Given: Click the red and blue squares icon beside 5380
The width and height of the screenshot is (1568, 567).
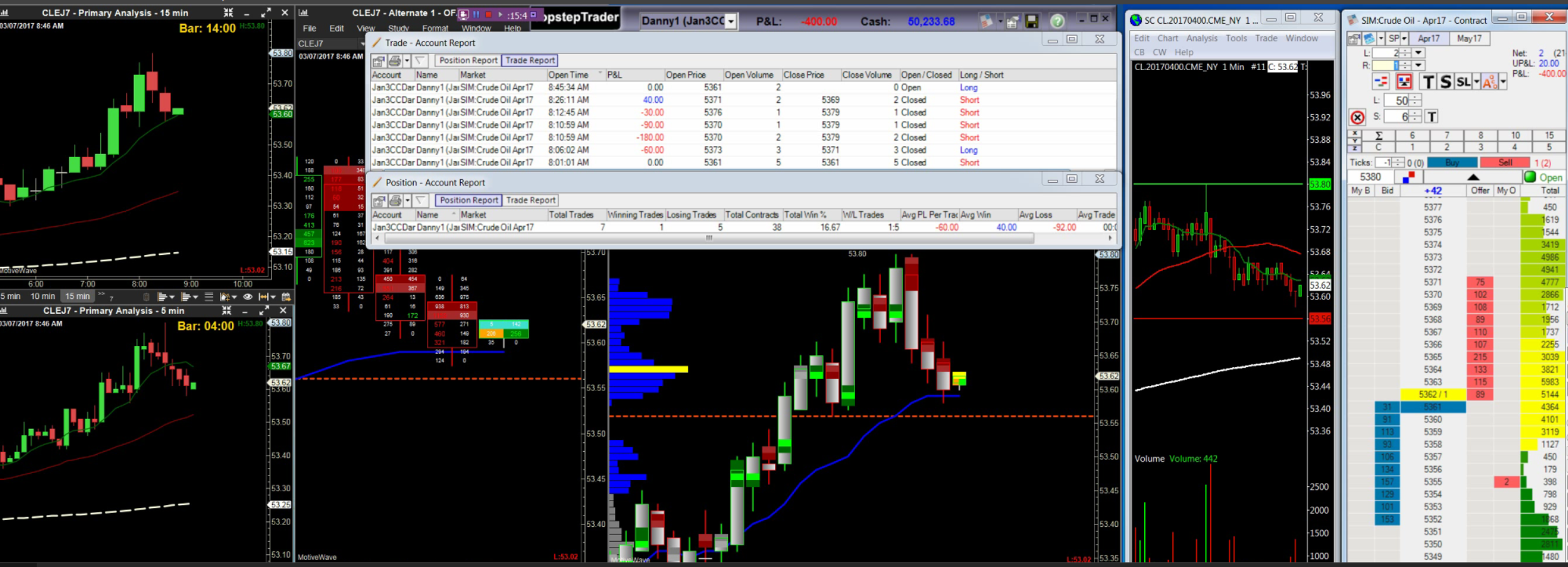Looking at the screenshot, I should pyautogui.click(x=1408, y=177).
